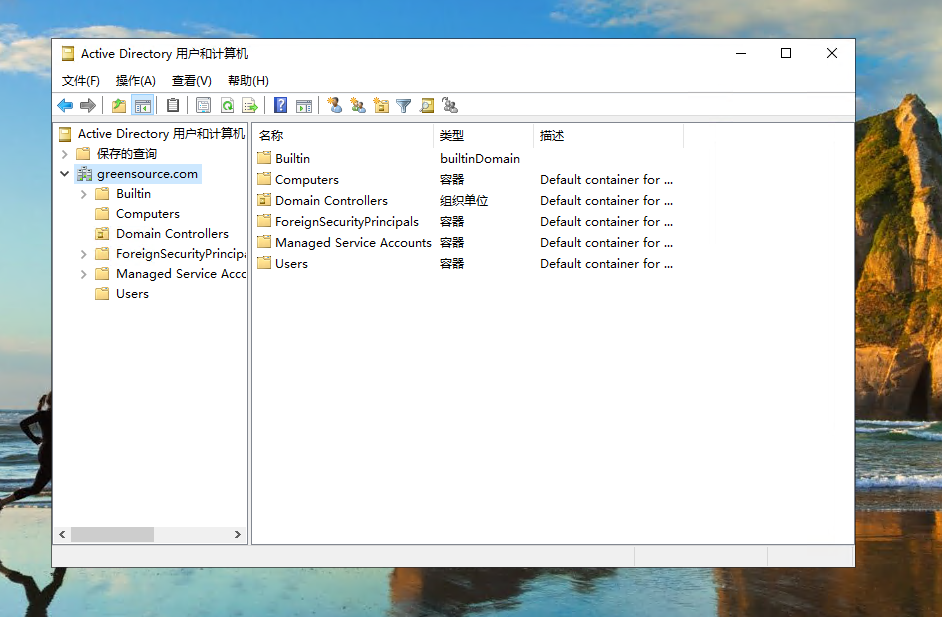Create a new organizational unit icon
The width and height of the screenshot is (942, 617).
381,106
